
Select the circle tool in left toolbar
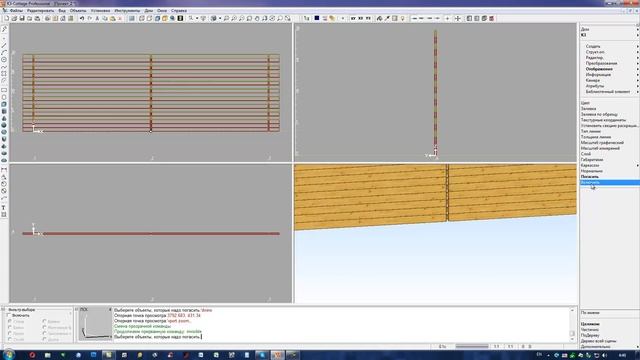[4, 60]
